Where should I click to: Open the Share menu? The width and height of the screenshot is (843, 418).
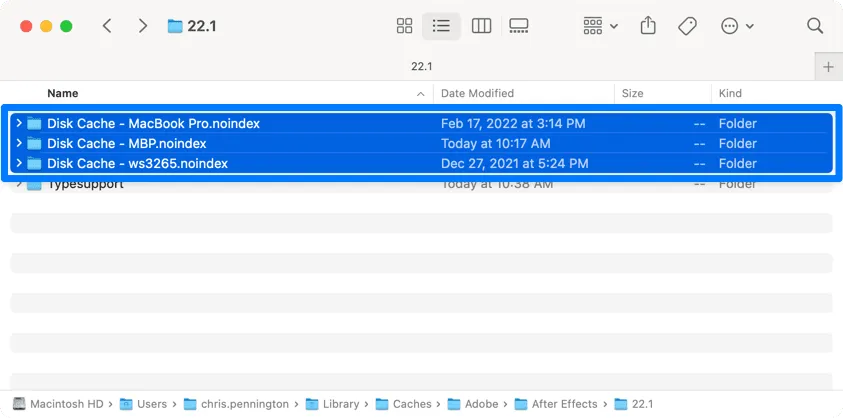(648, 25)
